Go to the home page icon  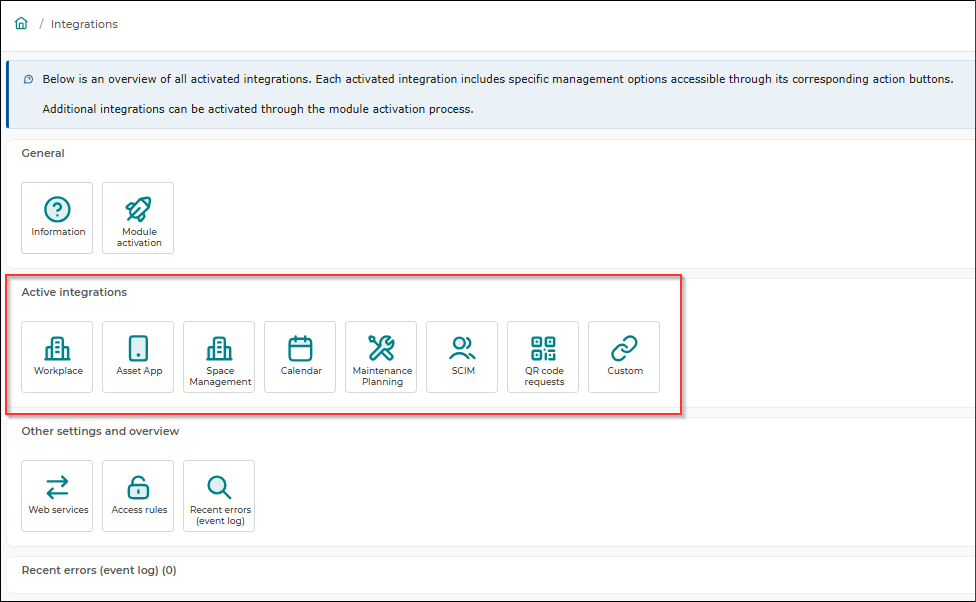21,24
